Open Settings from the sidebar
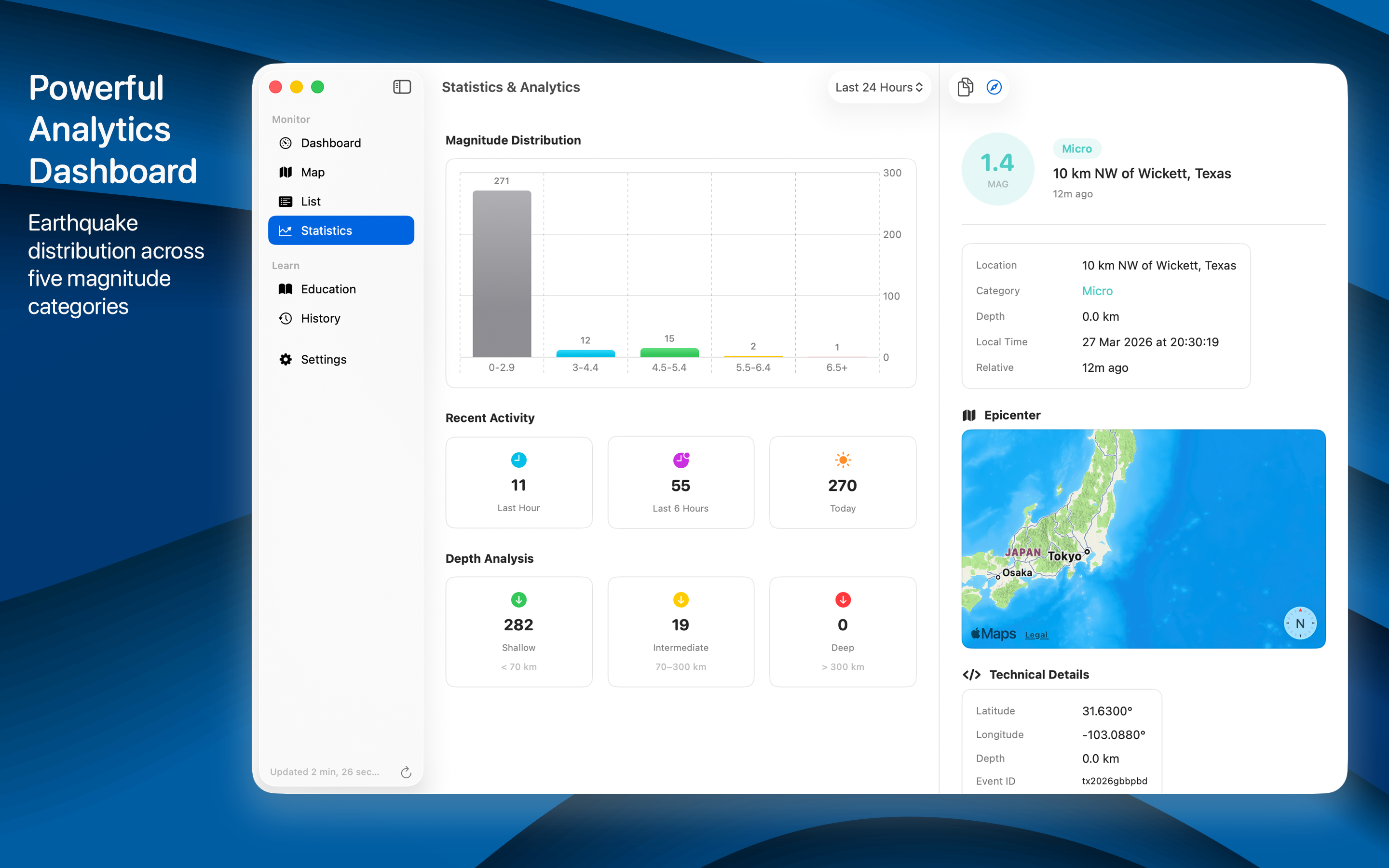Screen dimensions: 1389x868 pos(323,359)
